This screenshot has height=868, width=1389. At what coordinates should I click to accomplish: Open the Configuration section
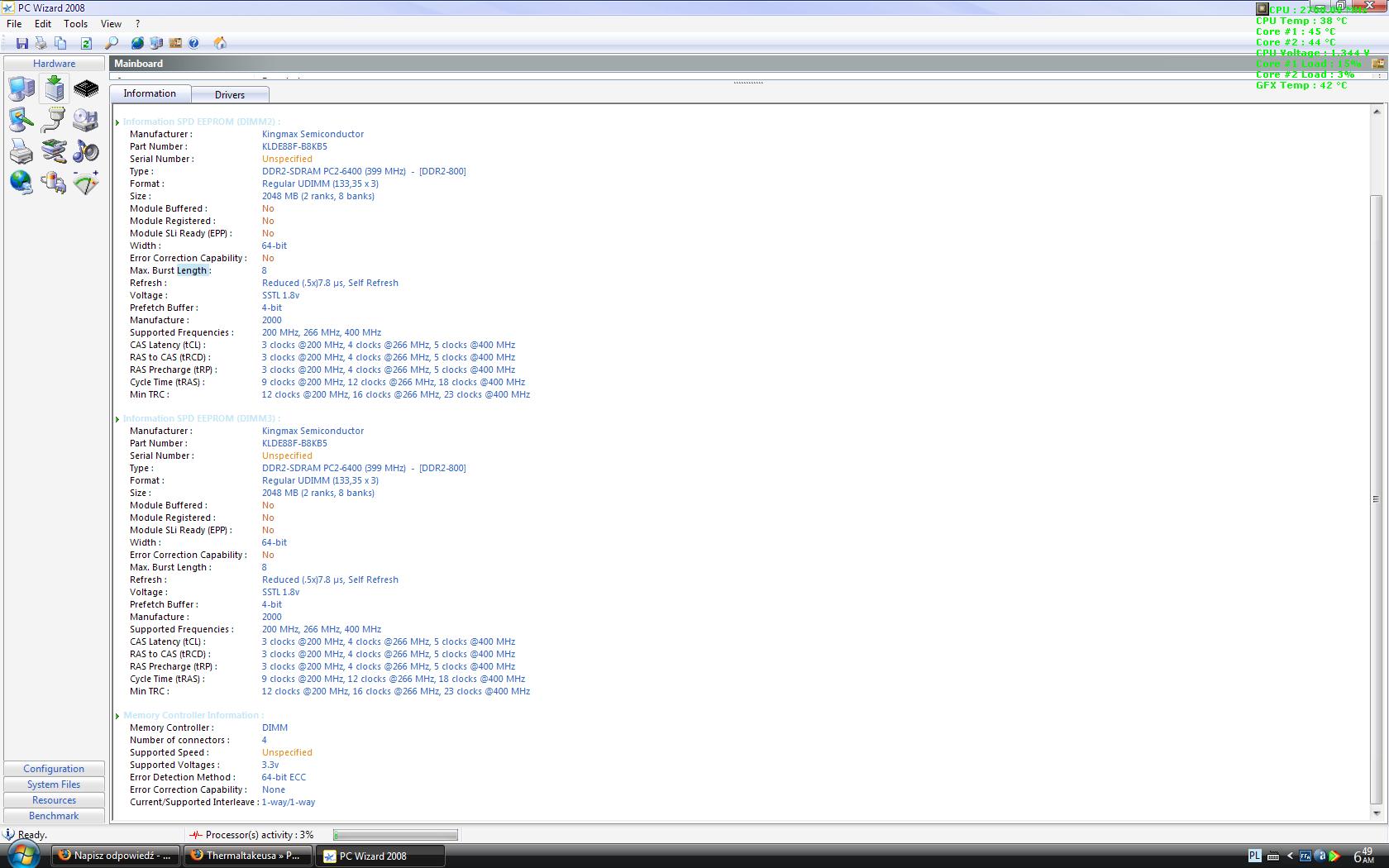(x=54, y=769)
